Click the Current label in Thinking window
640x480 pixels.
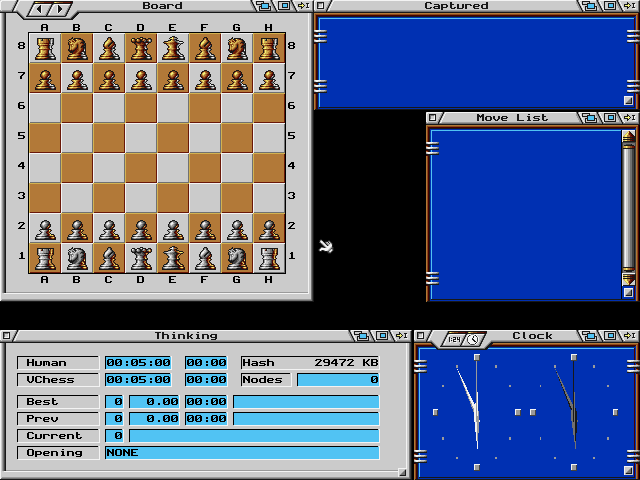[58, 436]
